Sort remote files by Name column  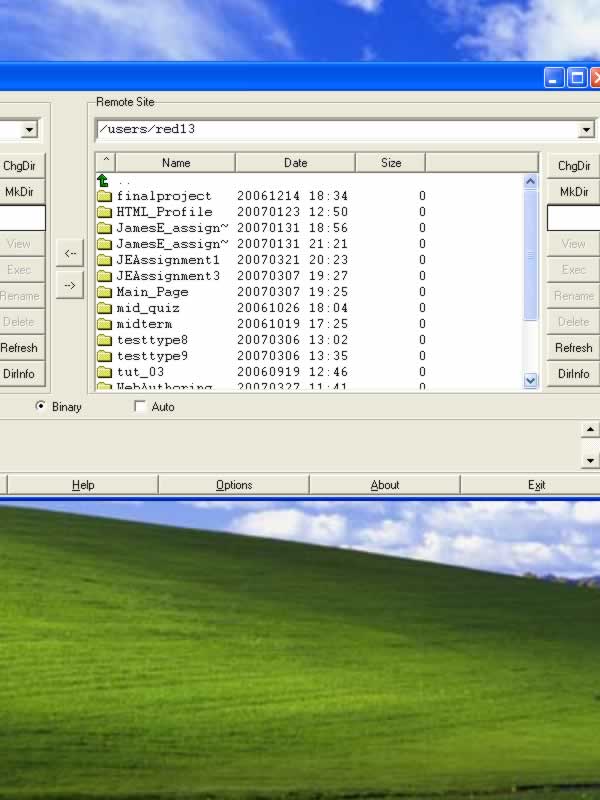(x=176, y=162)
